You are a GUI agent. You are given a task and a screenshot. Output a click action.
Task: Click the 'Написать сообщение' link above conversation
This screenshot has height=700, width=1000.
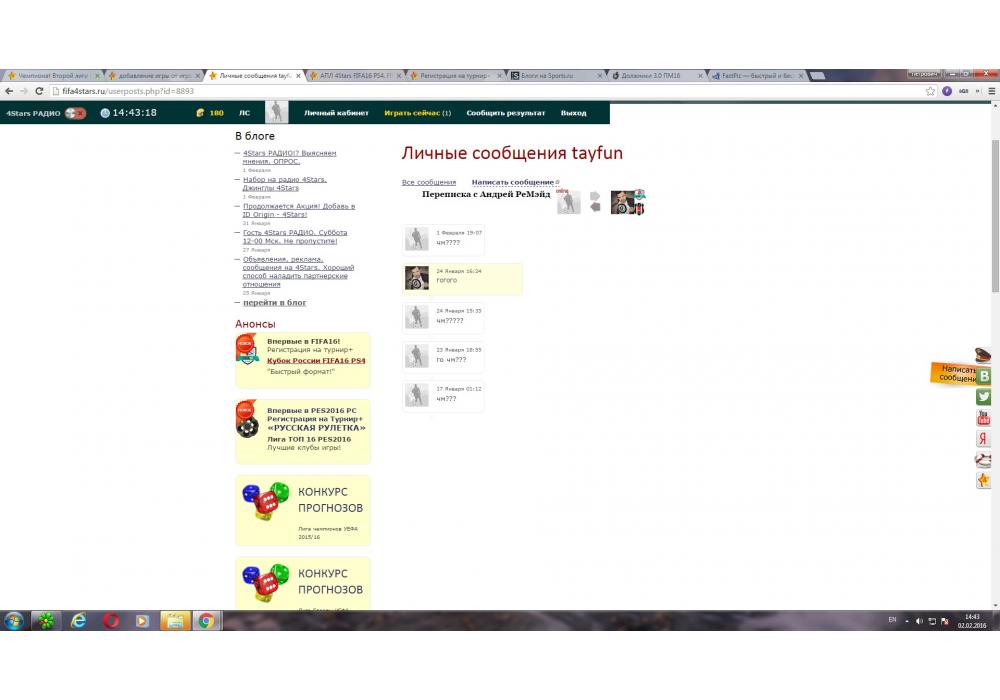point(512,182)
